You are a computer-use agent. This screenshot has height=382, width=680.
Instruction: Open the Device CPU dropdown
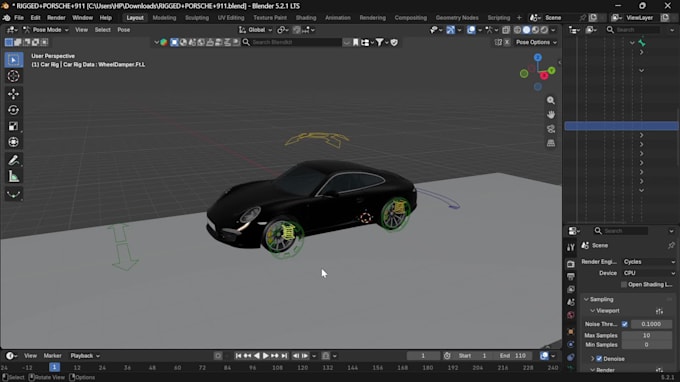tap(649, 273)
